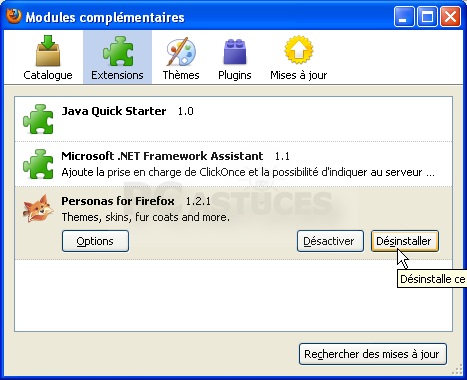Maximize the Modules complémentaires window

tap(427, 17)
